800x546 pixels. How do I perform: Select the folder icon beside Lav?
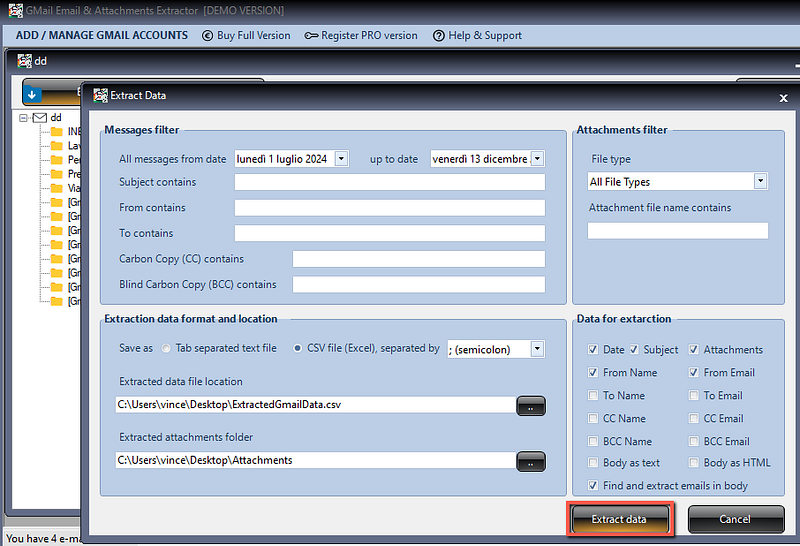pos(57,146)
